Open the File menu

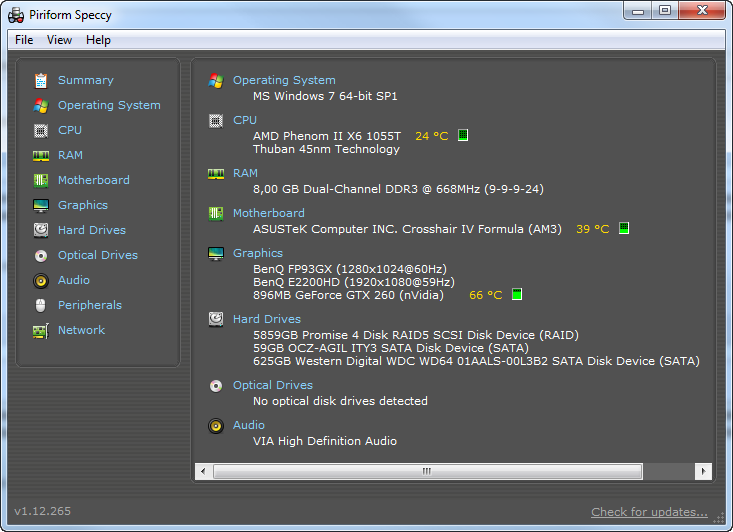tap(24, 40)
